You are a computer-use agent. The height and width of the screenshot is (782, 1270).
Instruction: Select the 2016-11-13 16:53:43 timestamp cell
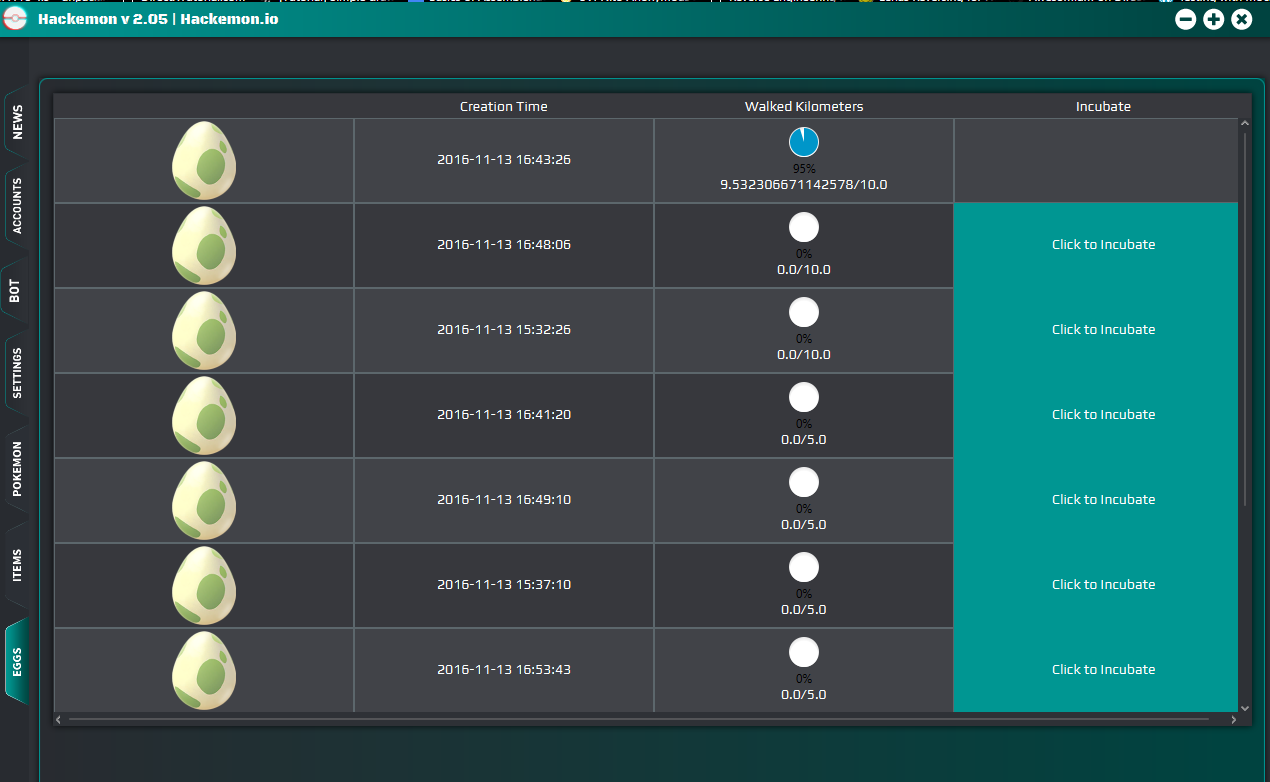[504, 670]
